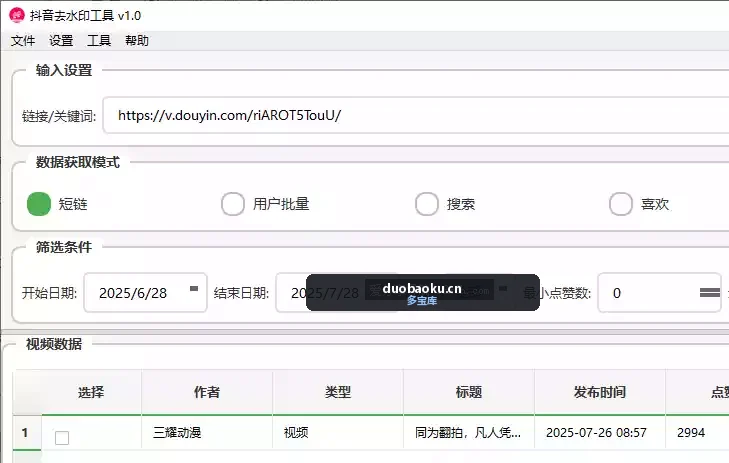This screenshot has width=729, height=463.
Task: Click the type cell 视频
Action: (338, 432)
